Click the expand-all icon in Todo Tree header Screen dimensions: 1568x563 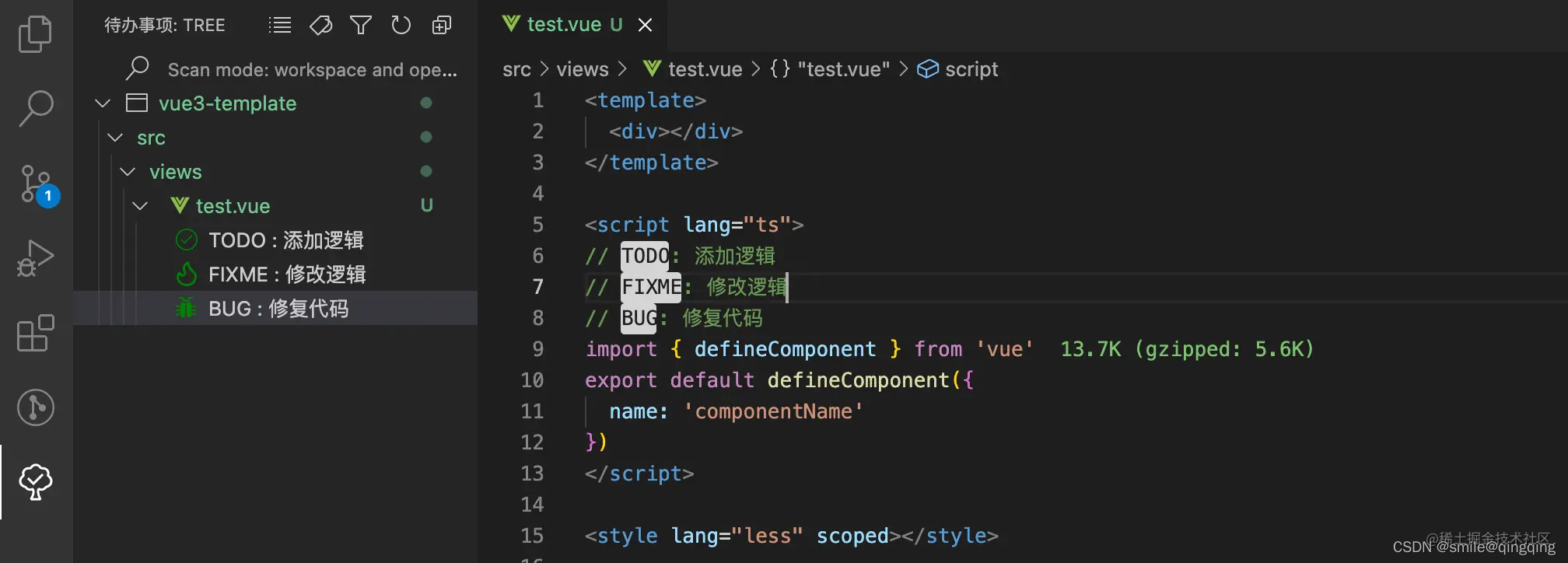coord(442,26)
